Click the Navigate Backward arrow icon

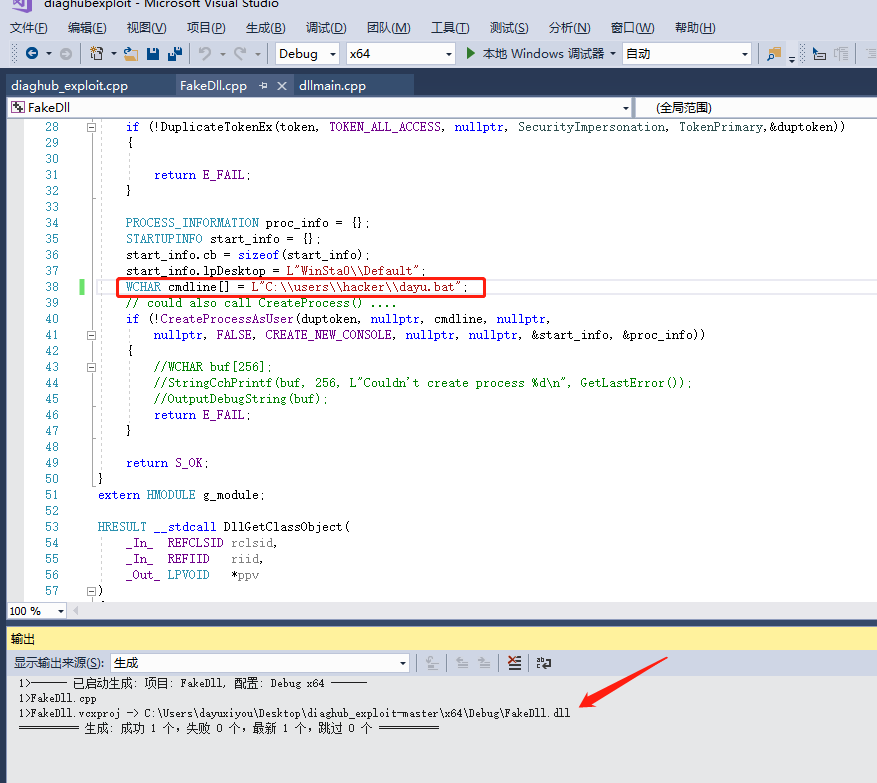32,54
